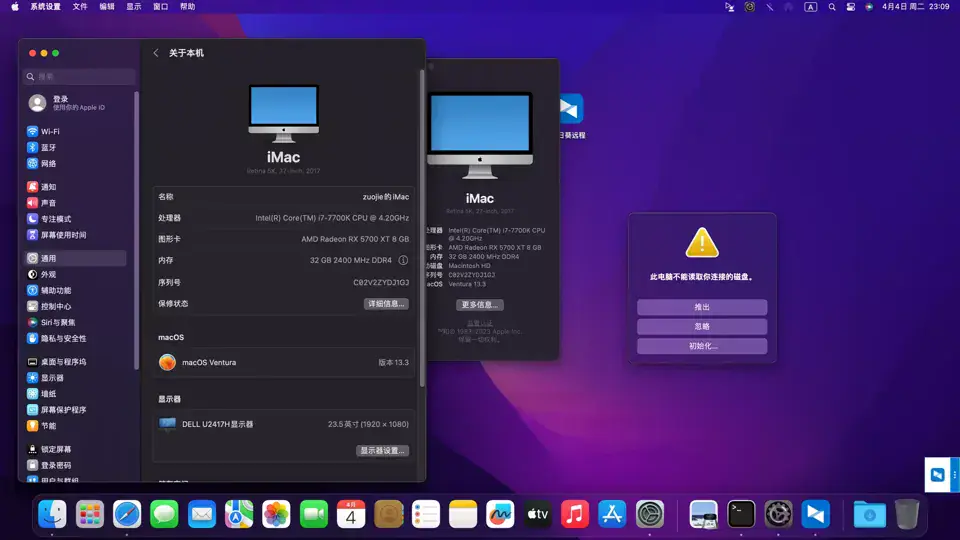960x540 pixels.
Task: Select 通用 general in sidebar
Action: click(76, 258)
